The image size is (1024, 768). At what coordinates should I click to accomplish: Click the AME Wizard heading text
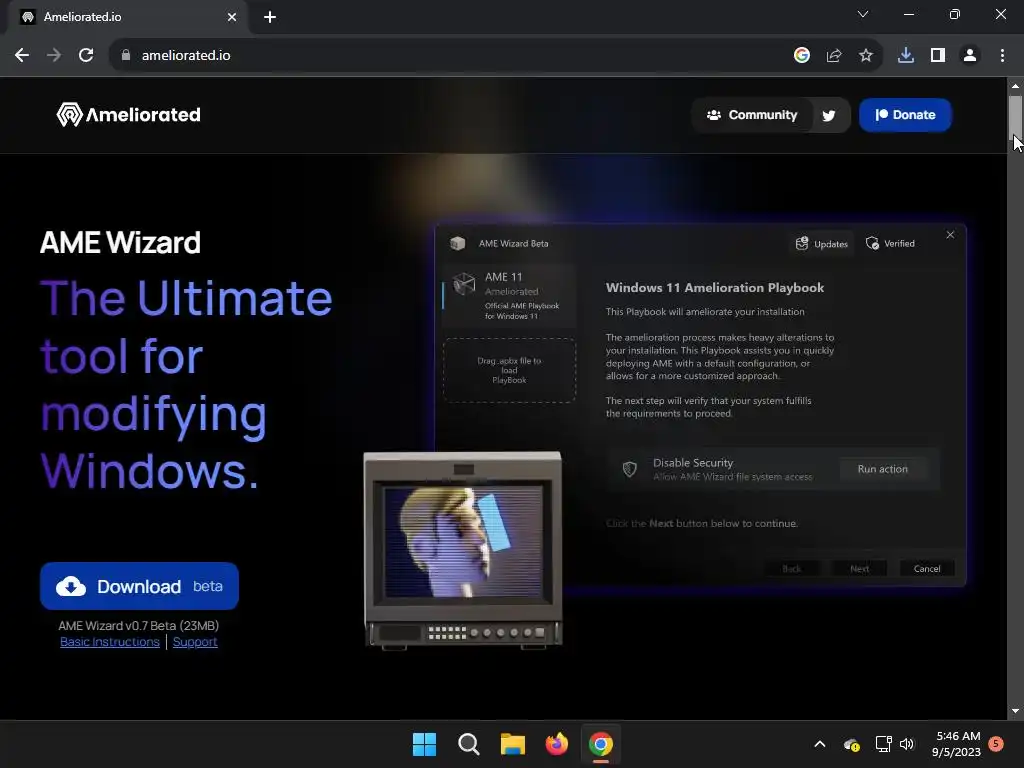pyautogui.click(x=120, y=242)
